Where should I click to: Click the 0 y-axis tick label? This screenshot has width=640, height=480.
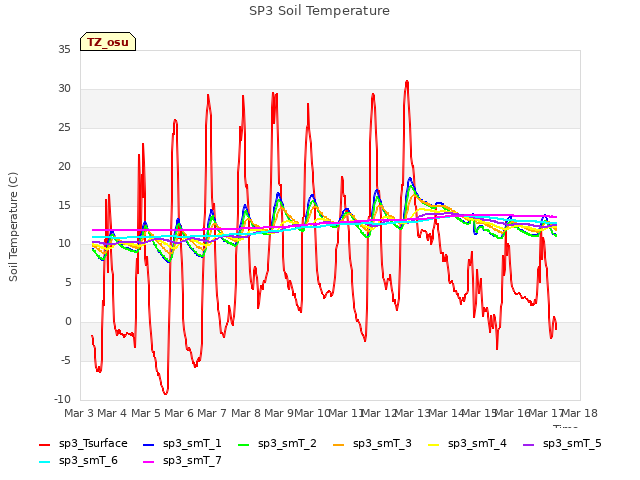pyautogui.click(x=68, y=322)
